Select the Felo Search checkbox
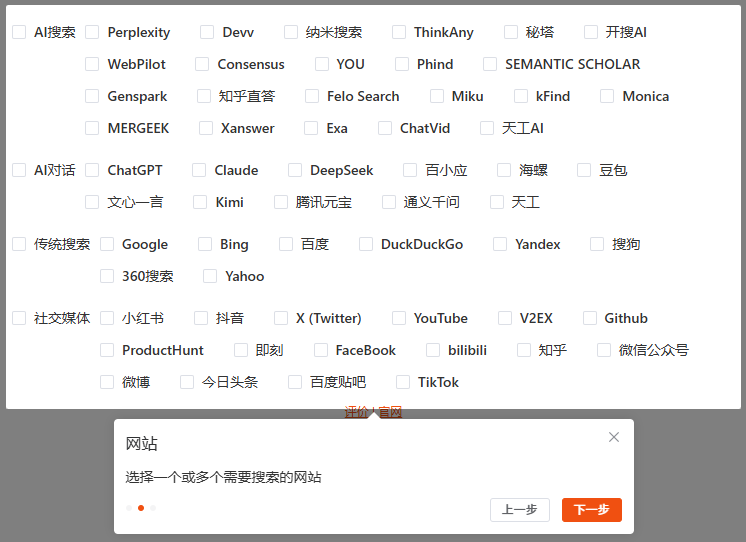Screen dimensions: 746x542 pyautogui.click(x=312, y=96)
